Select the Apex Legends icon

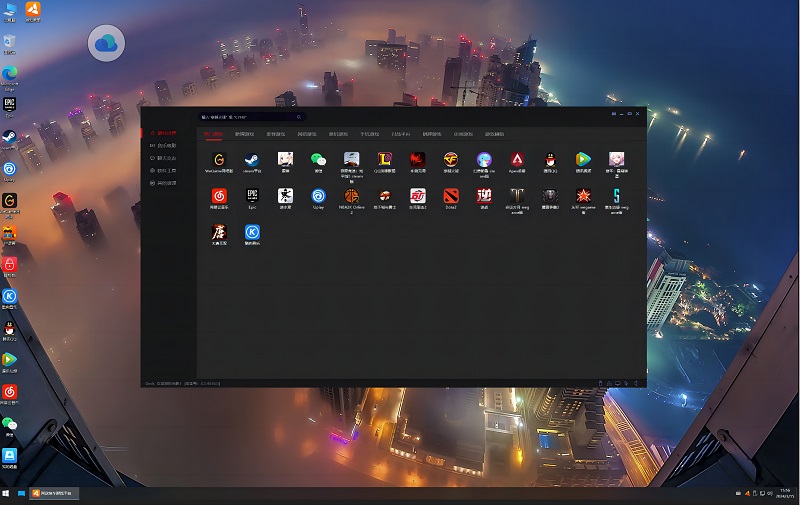(x=517, y=159)
